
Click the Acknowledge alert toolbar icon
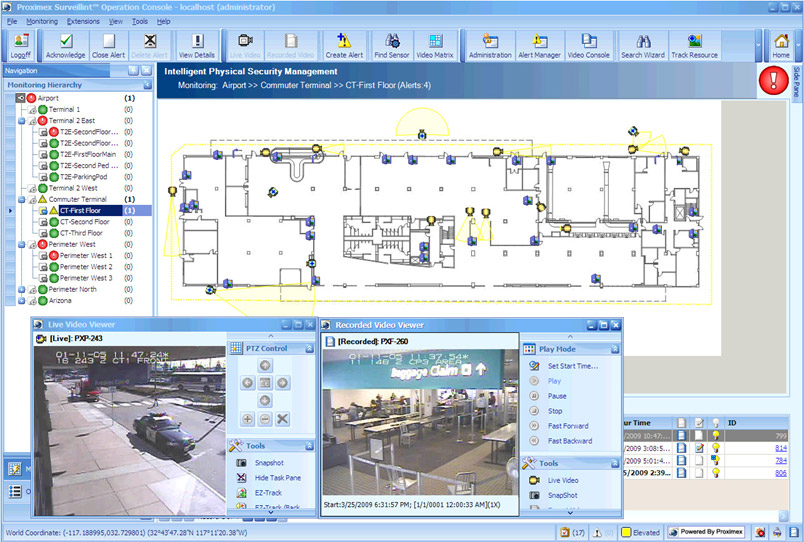coord(66,46)
